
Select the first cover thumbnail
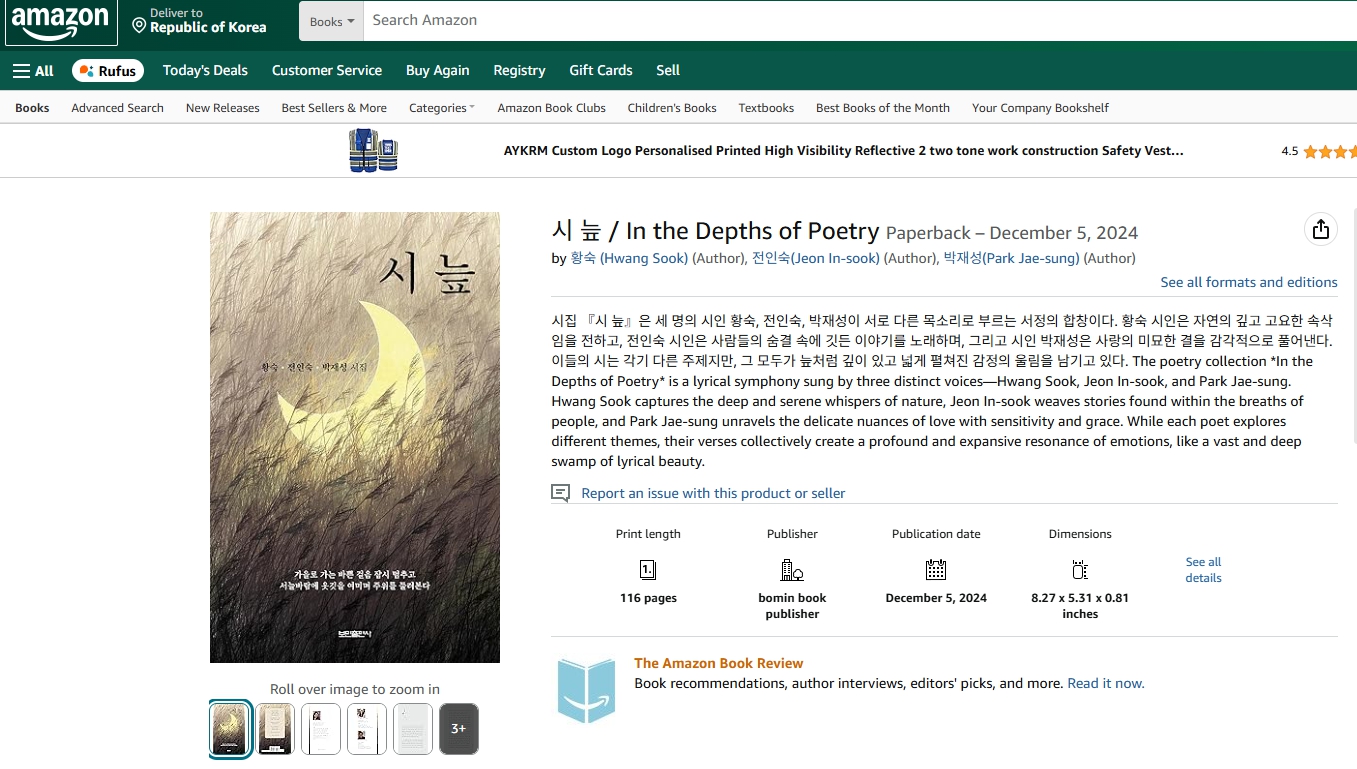click(x=229, y=729)
